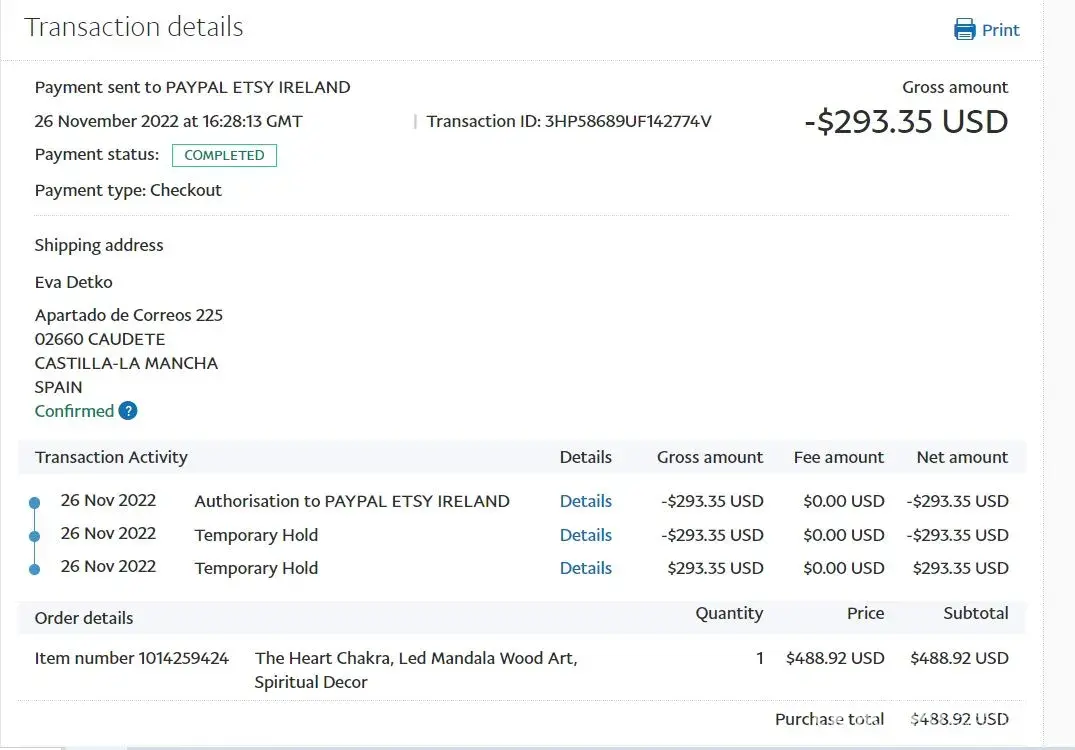Click The Heart Chakra item description
The width and height of the screenshot is (1075, 750).
tap(416, 670)
